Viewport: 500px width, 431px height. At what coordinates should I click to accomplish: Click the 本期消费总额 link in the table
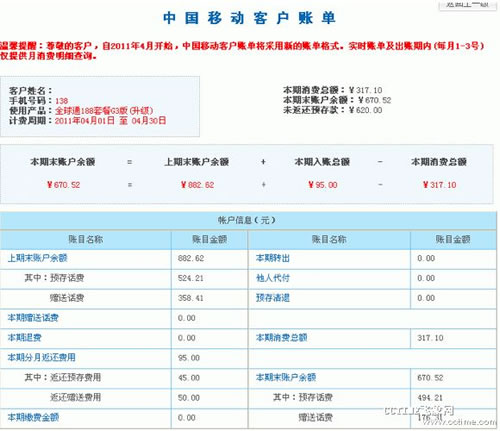[281, 338]
